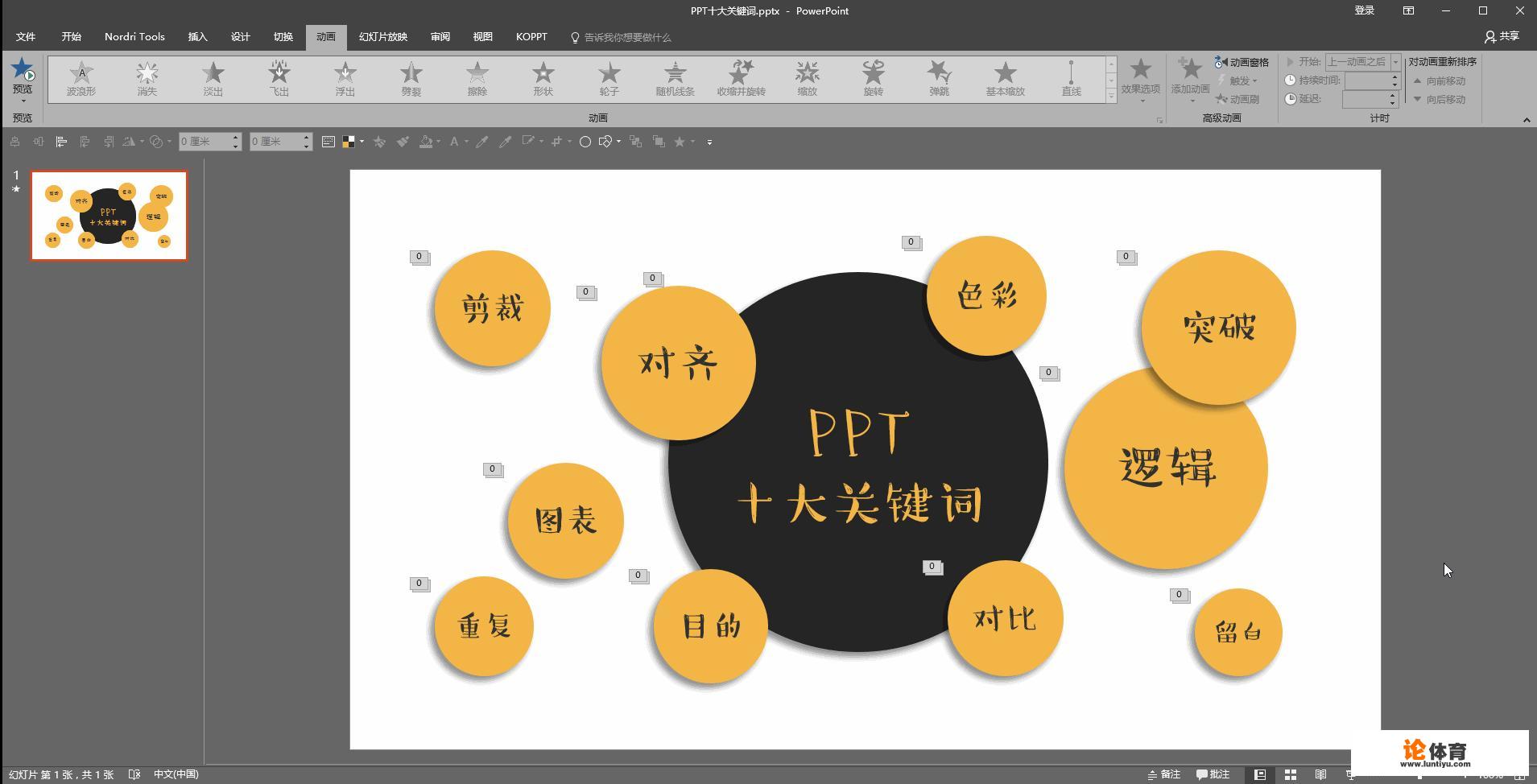
Task: Switch to normal view in status bar
Action: tap(1260, 774)
